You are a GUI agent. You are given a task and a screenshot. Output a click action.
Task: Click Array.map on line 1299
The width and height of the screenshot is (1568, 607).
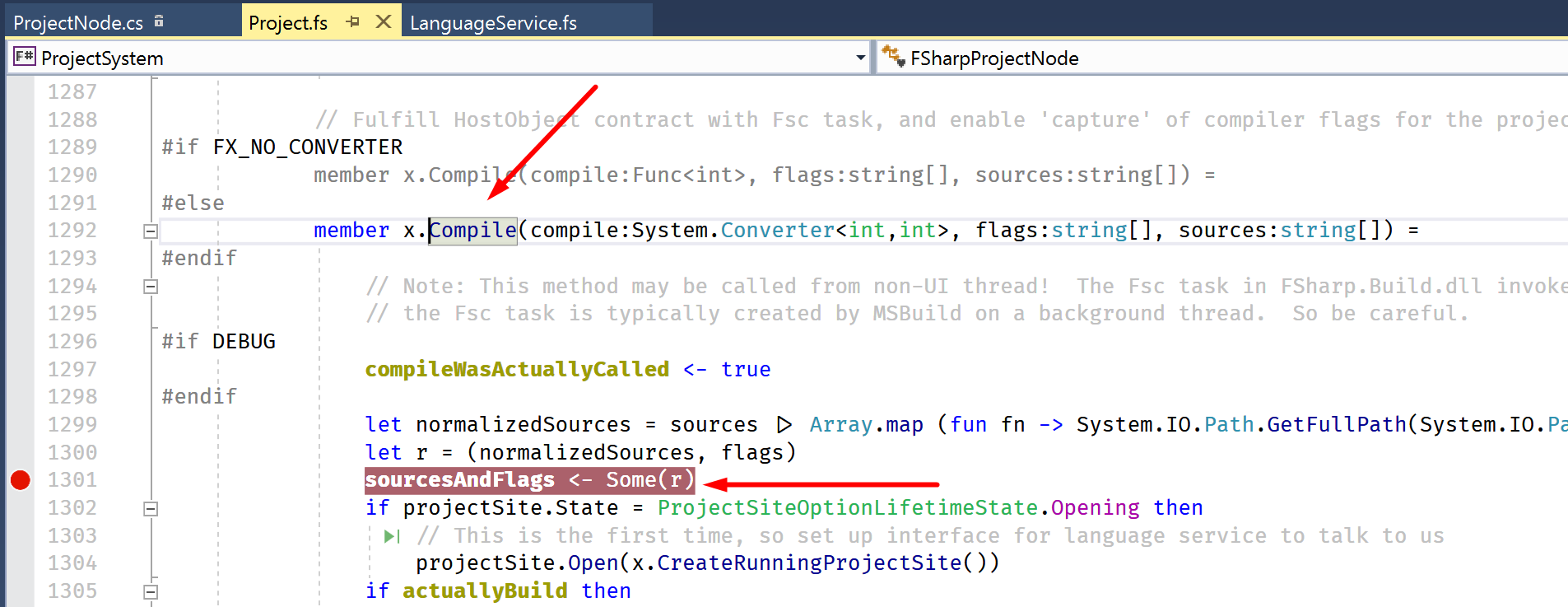pos(866,424)
